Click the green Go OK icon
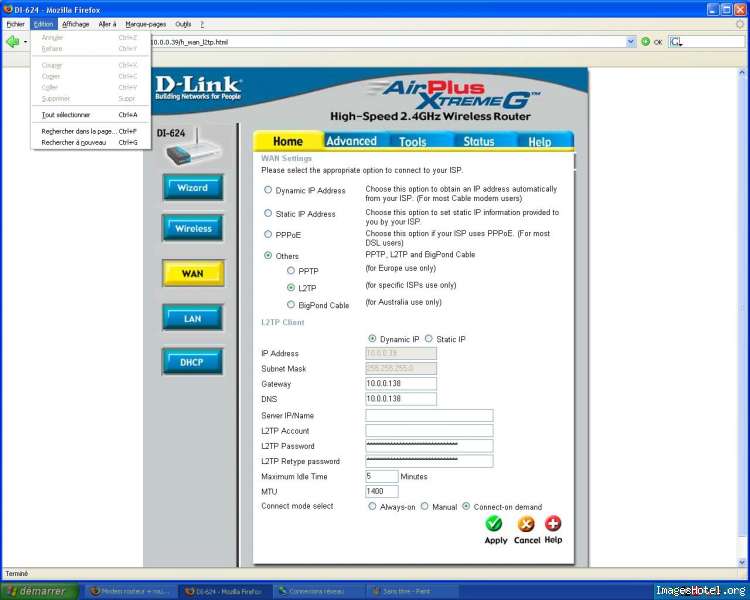The width and height of the screenshot is (750, 600). click(x=645, y=42)
